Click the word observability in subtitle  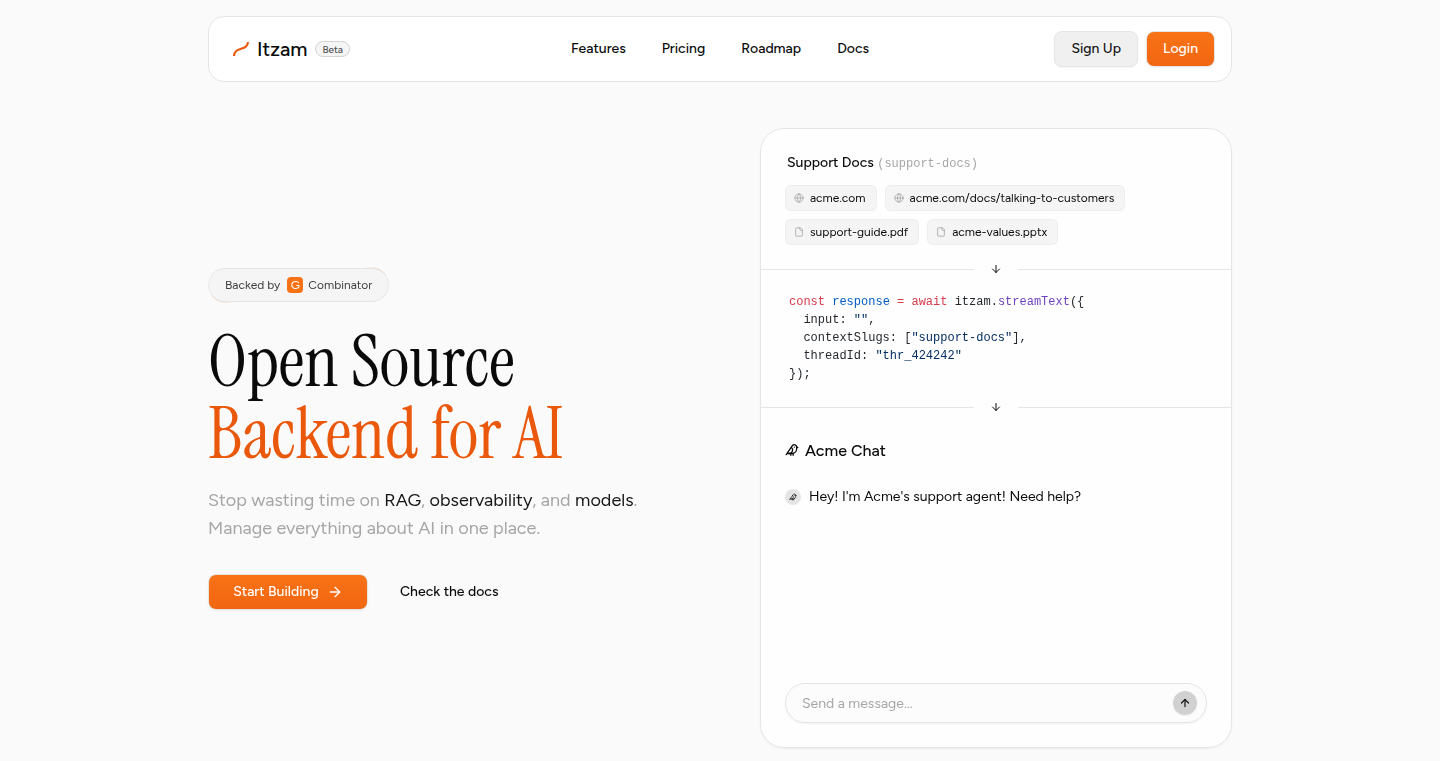point(481,500)
